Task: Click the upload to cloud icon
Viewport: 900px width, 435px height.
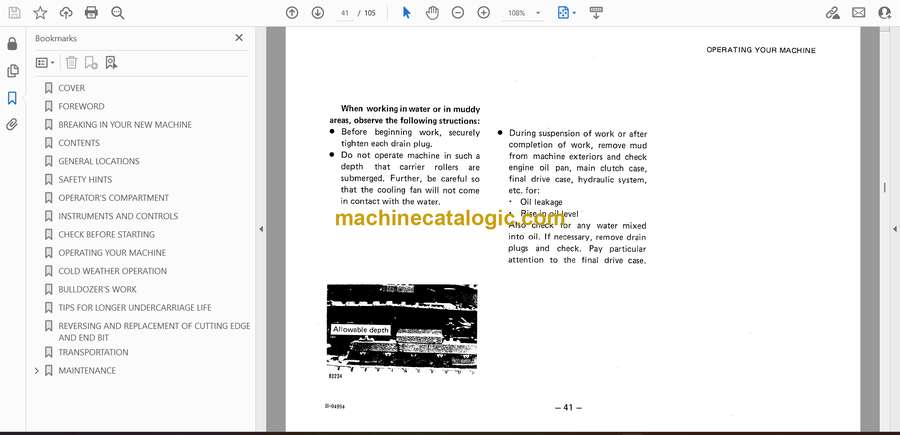Action: tap(66, 13)
